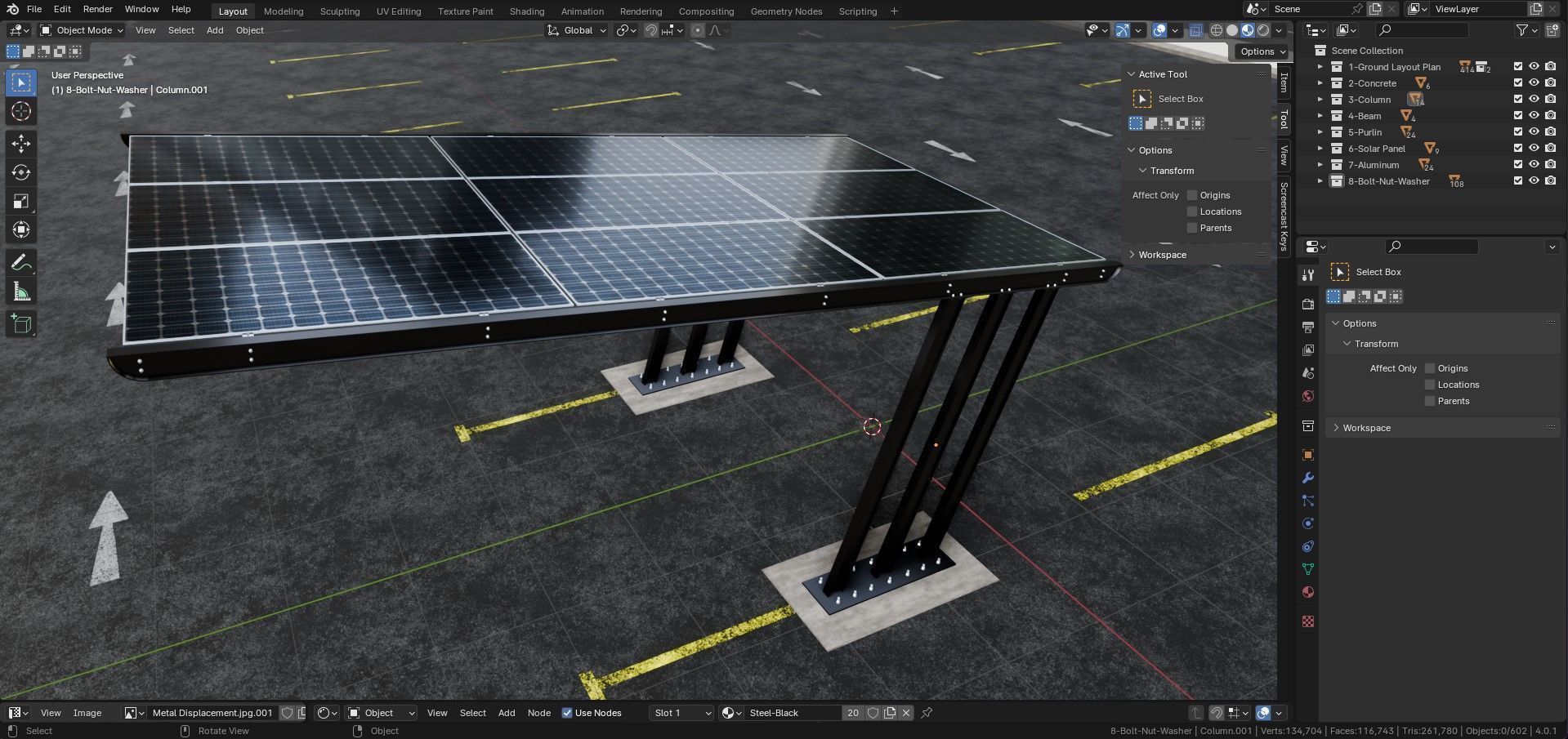Open the View Layer properties tab
1568x739 pixels.
pos(1308,349)
